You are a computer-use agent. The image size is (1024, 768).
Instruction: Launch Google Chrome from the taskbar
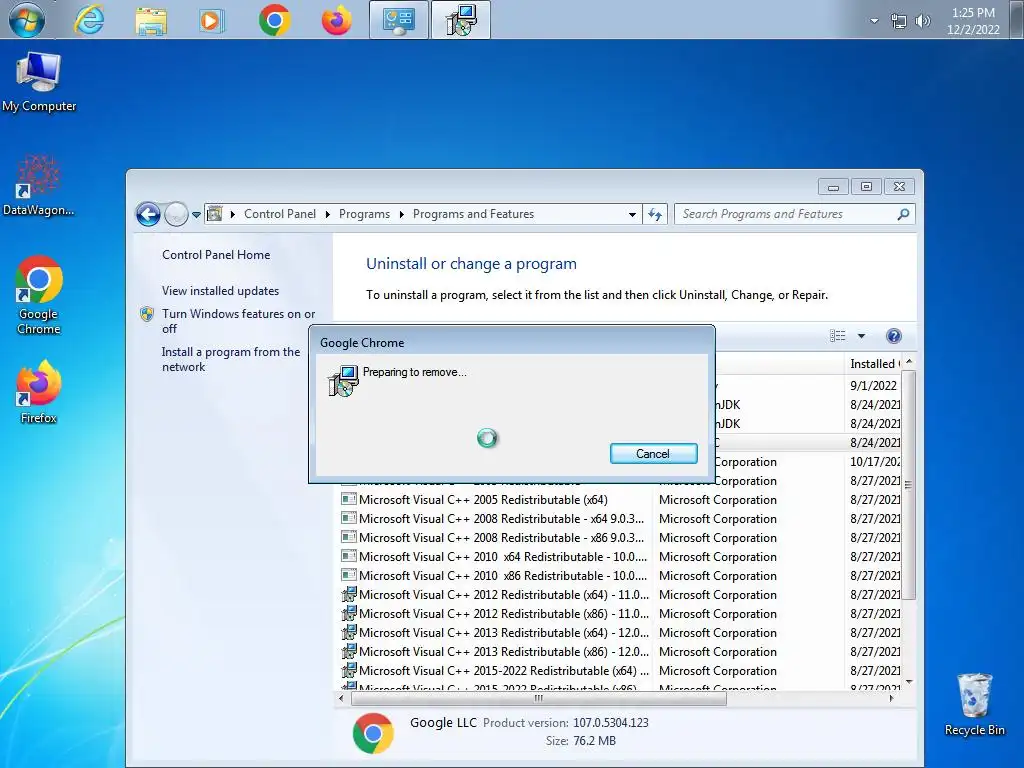(x=274, y=20)
